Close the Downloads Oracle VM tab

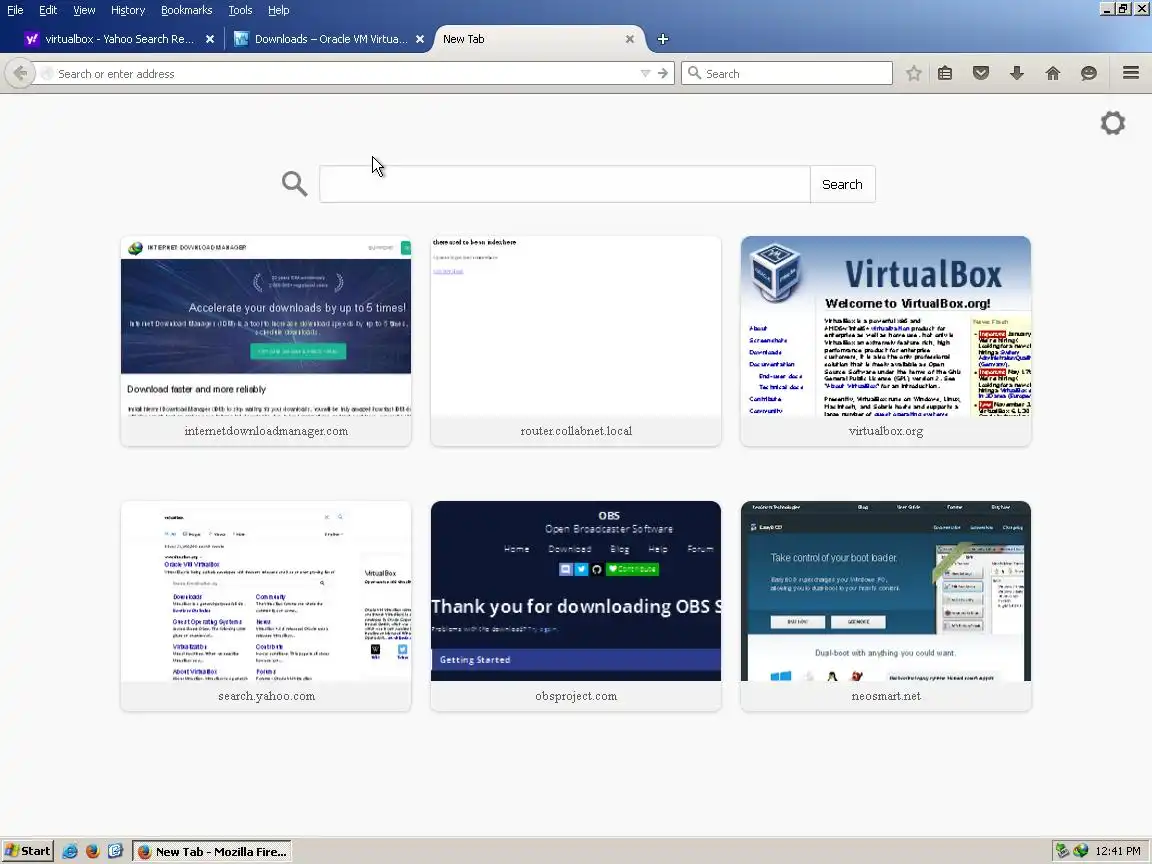(x=420, y=39)
